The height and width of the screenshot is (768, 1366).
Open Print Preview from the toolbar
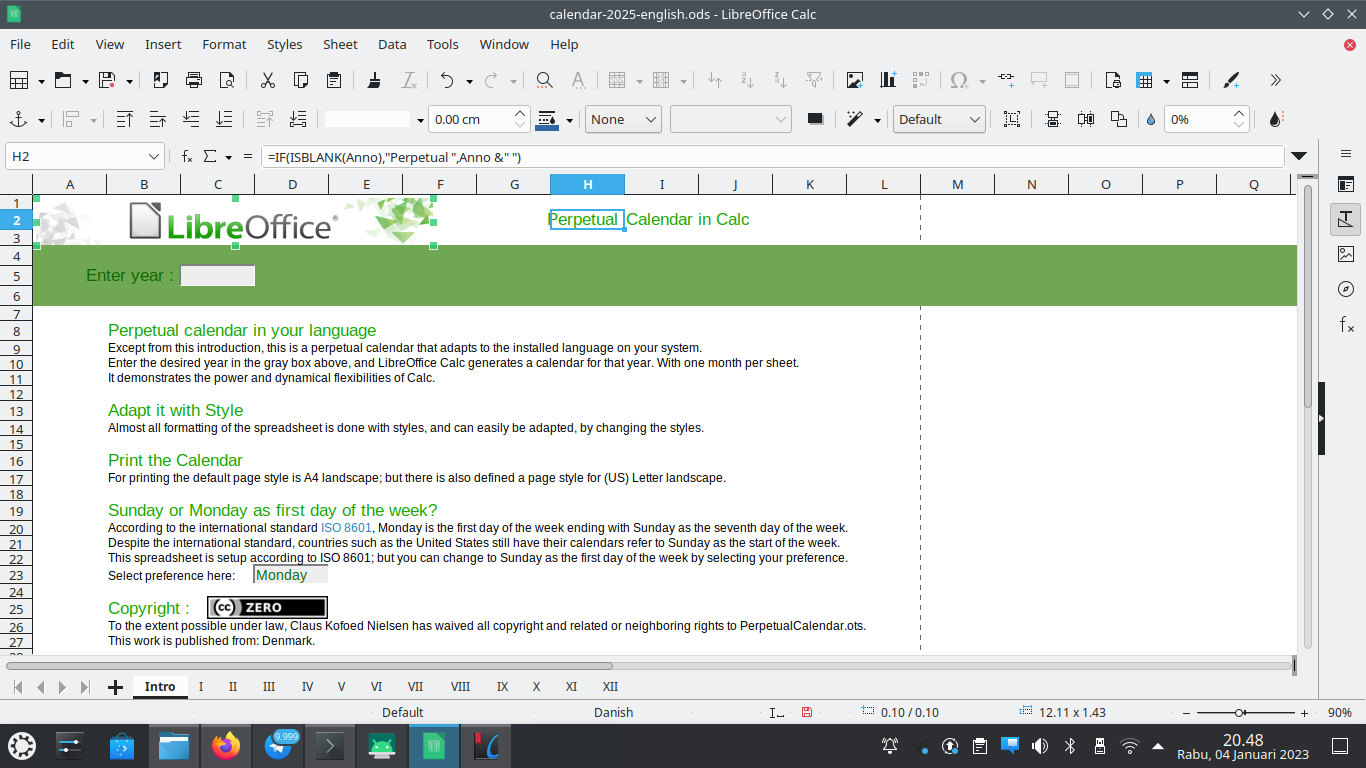[x=227, y=80]
